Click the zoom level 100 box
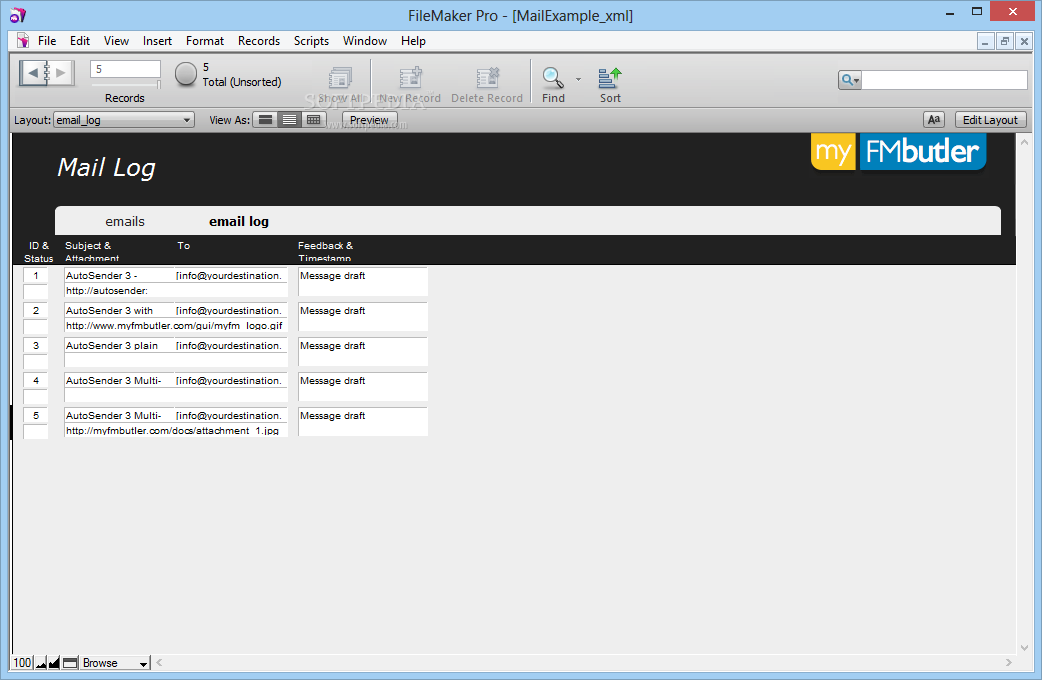This screenshot has width=1042, height=680. coord(22,663)
